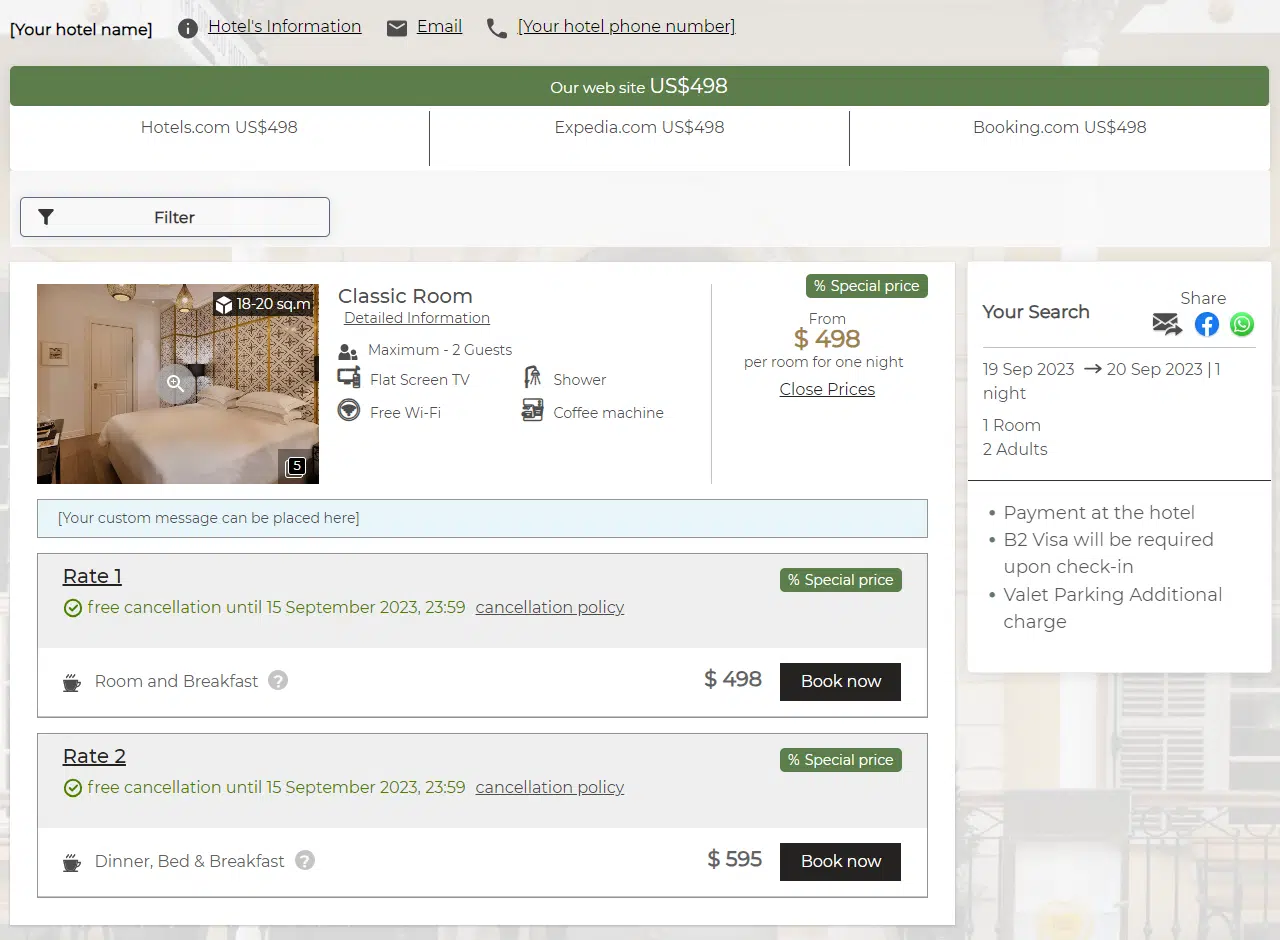Book now the $498 Room and Breakfast
Screen dimensions: 1280x940
[840, 681]
